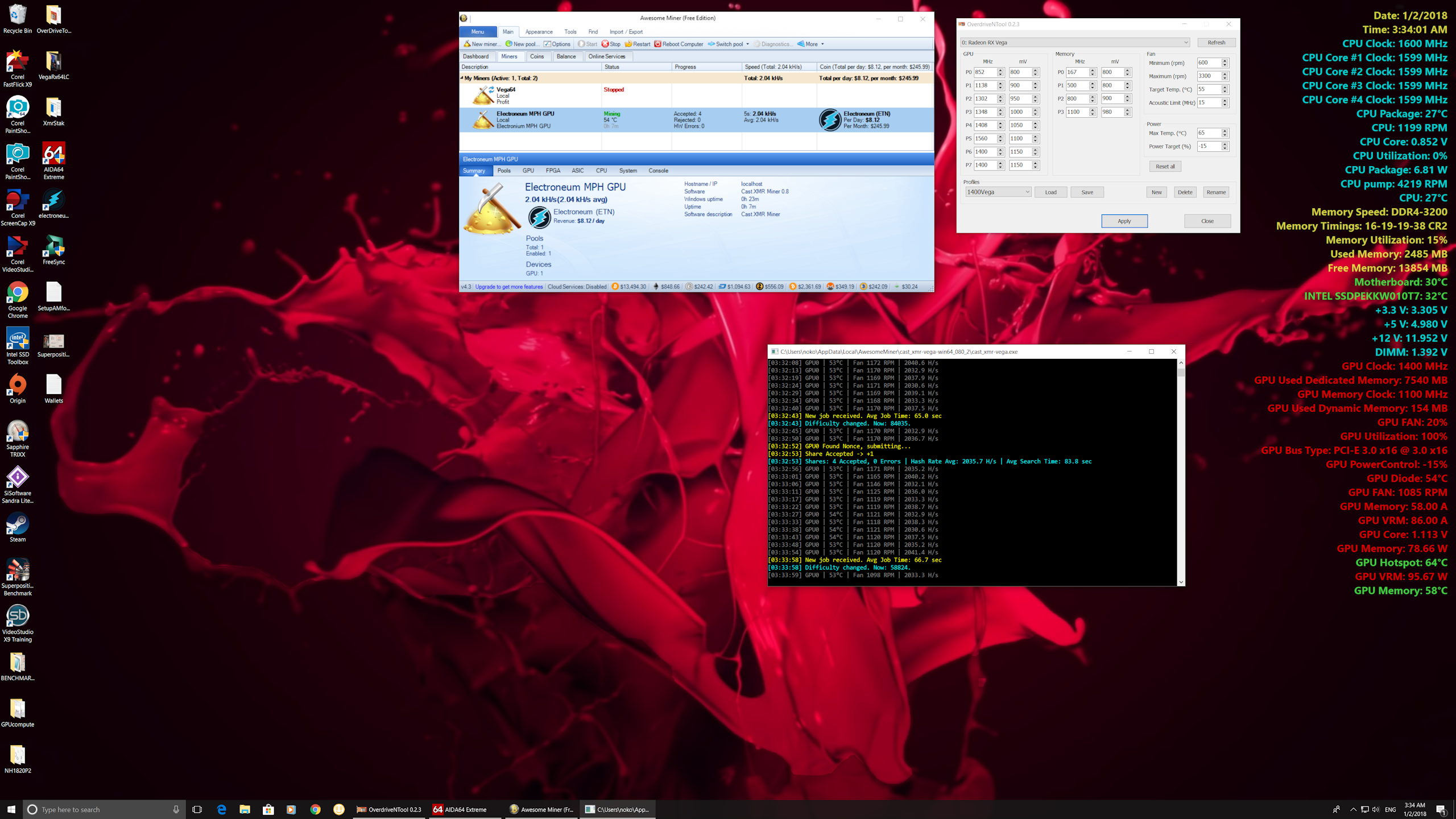Select the Intel SSD Toolbox desktop icon
Viewport: 1456px width, 819px height.
tap(18, 346)
